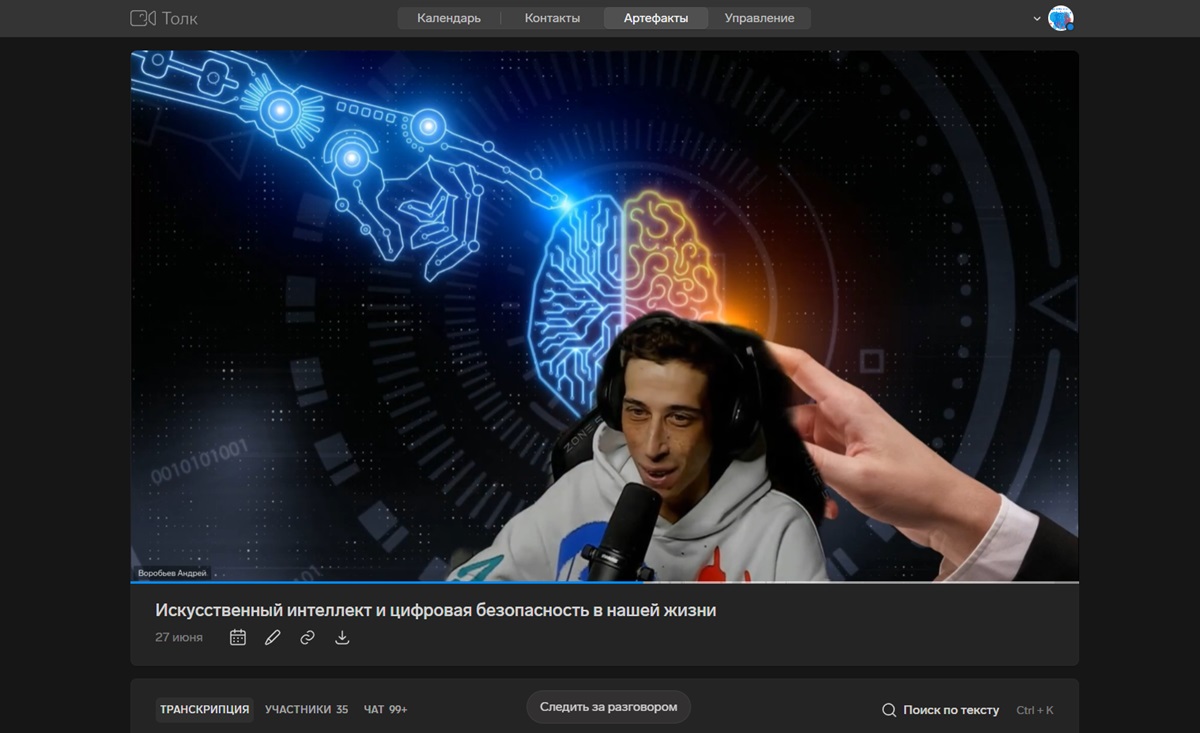
Task: Open the Чат 99+ tab
Action: 385,709
